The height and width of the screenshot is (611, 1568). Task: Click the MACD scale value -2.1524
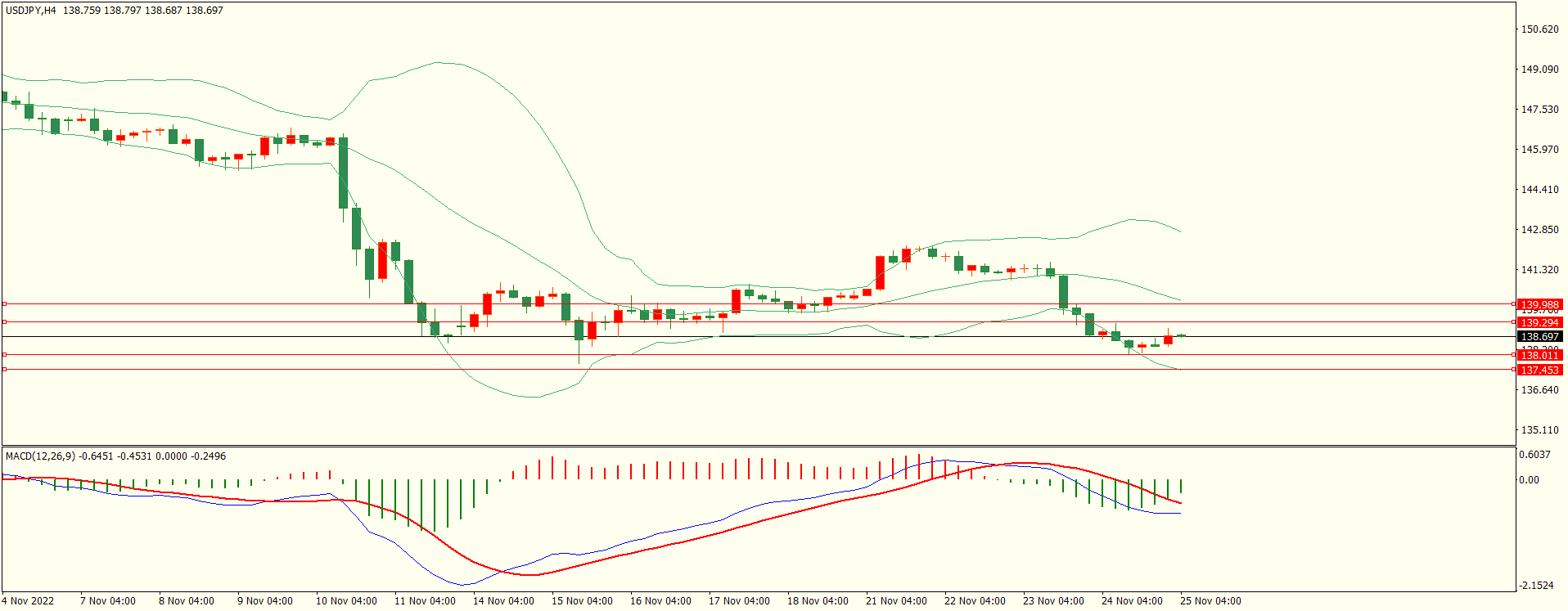tap(1536, 586)
